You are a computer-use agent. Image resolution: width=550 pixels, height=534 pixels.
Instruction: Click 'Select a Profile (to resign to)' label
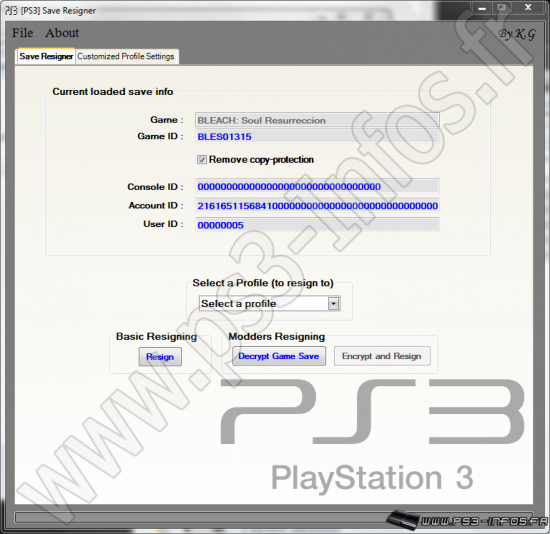(263, 283)
